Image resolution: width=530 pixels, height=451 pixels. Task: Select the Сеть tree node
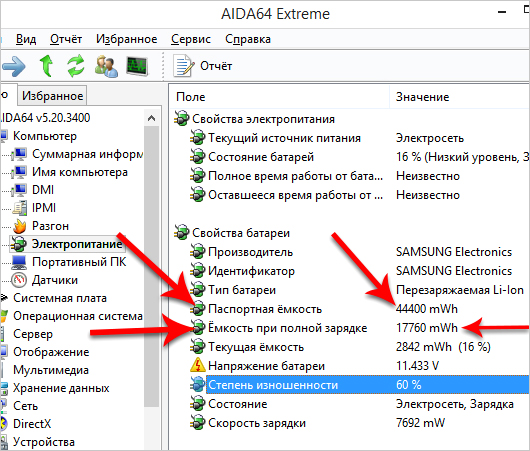[x=25, y=406]
